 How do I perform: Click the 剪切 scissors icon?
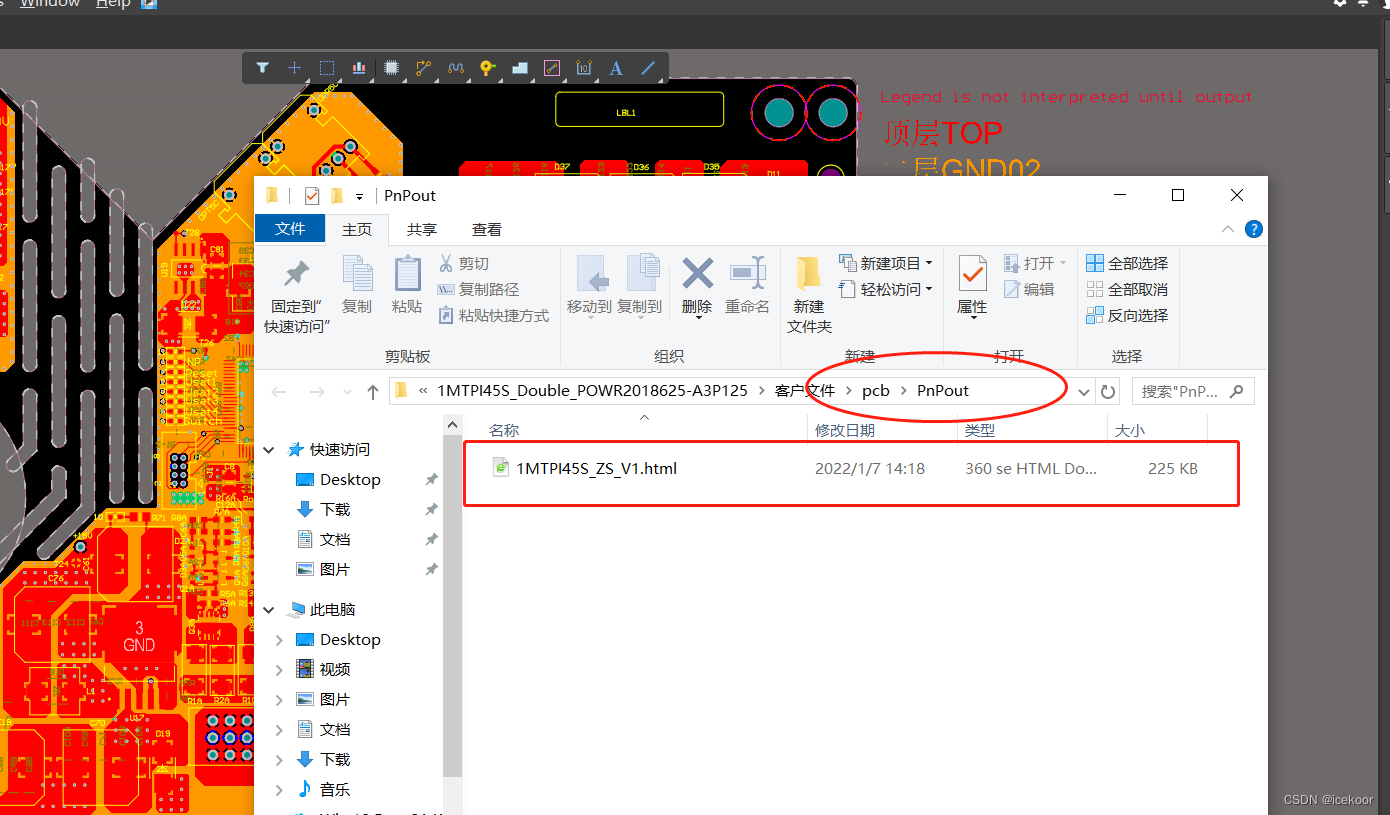point(444,263)
